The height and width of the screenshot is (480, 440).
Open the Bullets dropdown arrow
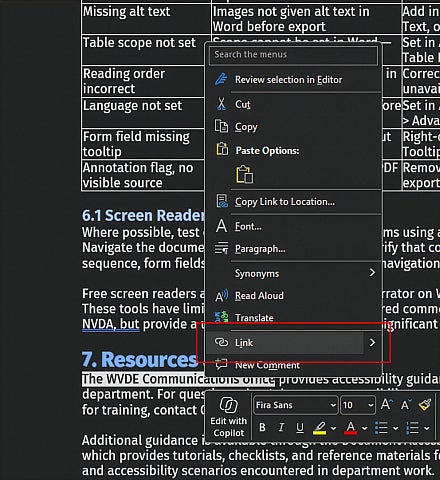[395, 428]
